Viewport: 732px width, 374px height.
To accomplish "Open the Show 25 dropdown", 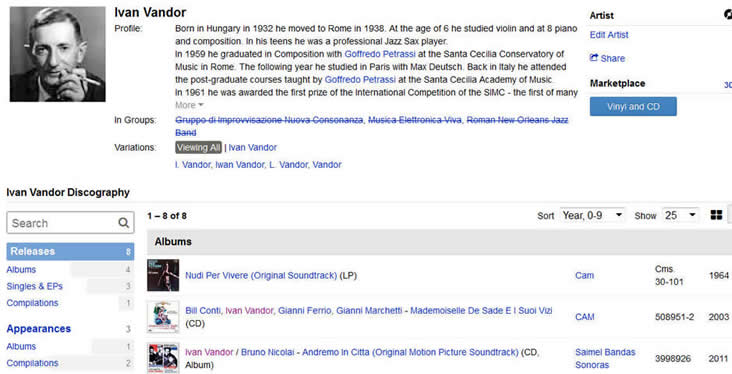I will 681,215.
